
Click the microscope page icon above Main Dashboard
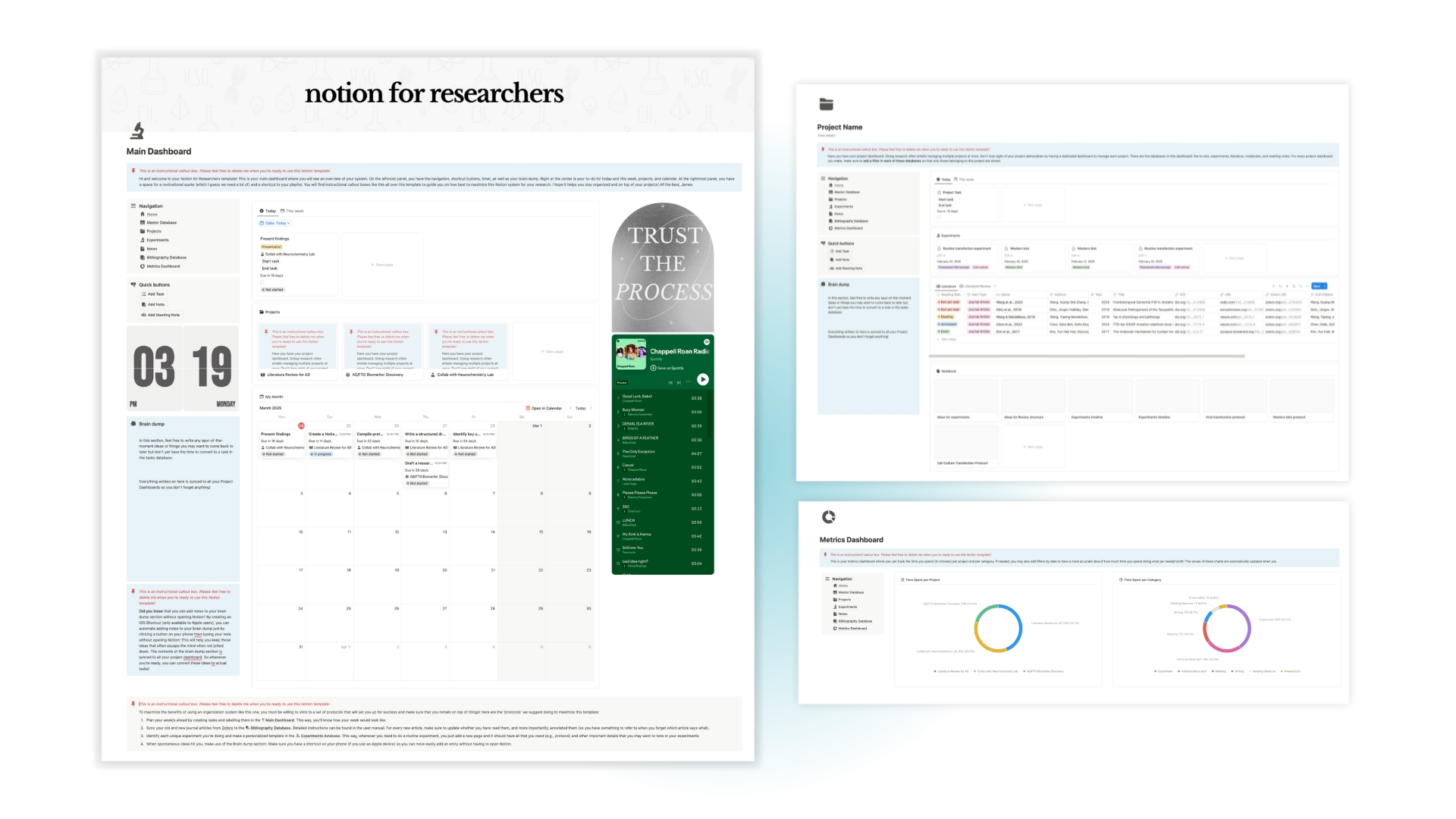click(137, 131)
